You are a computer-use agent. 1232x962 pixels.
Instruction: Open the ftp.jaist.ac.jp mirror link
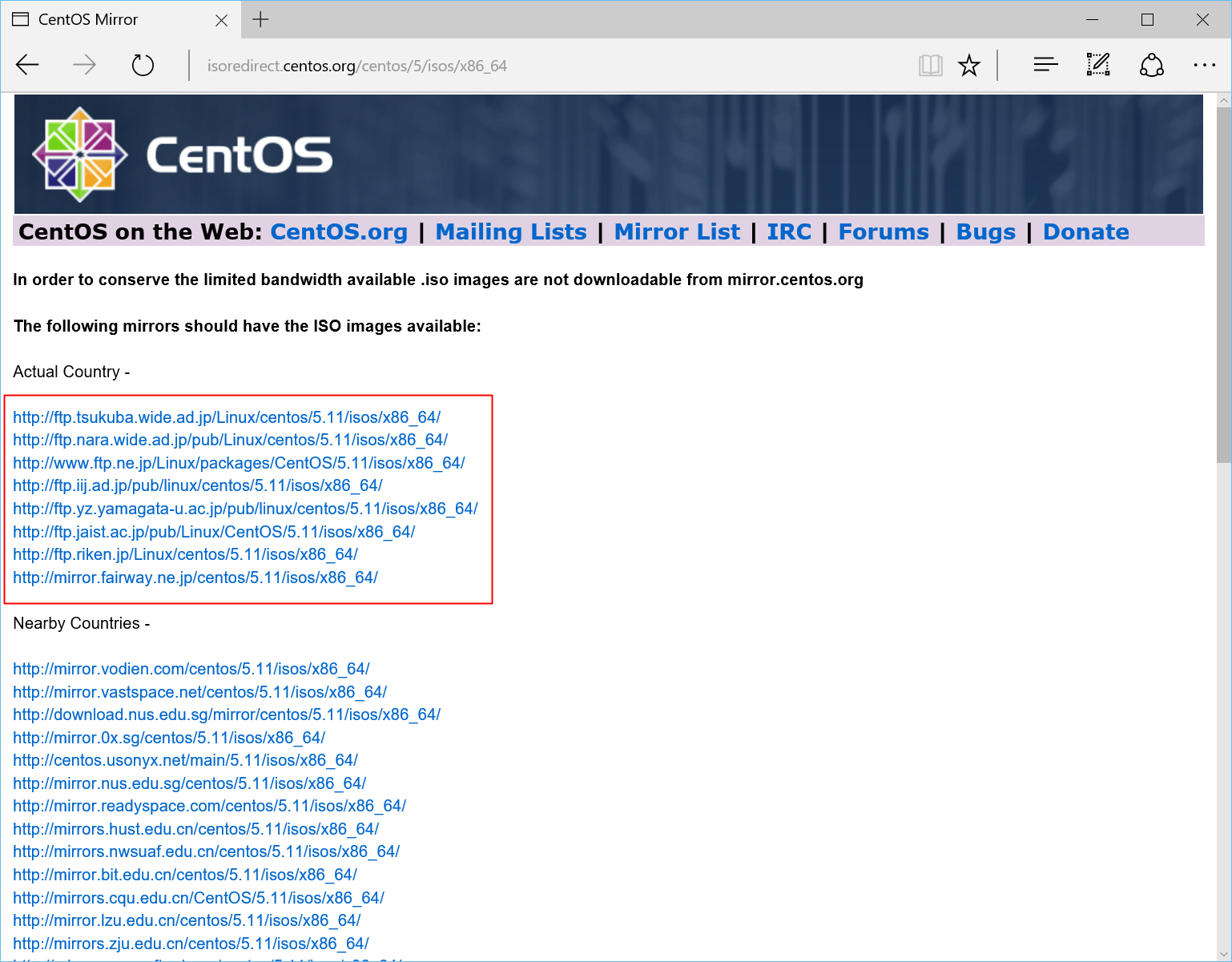(x=214, y=532)
